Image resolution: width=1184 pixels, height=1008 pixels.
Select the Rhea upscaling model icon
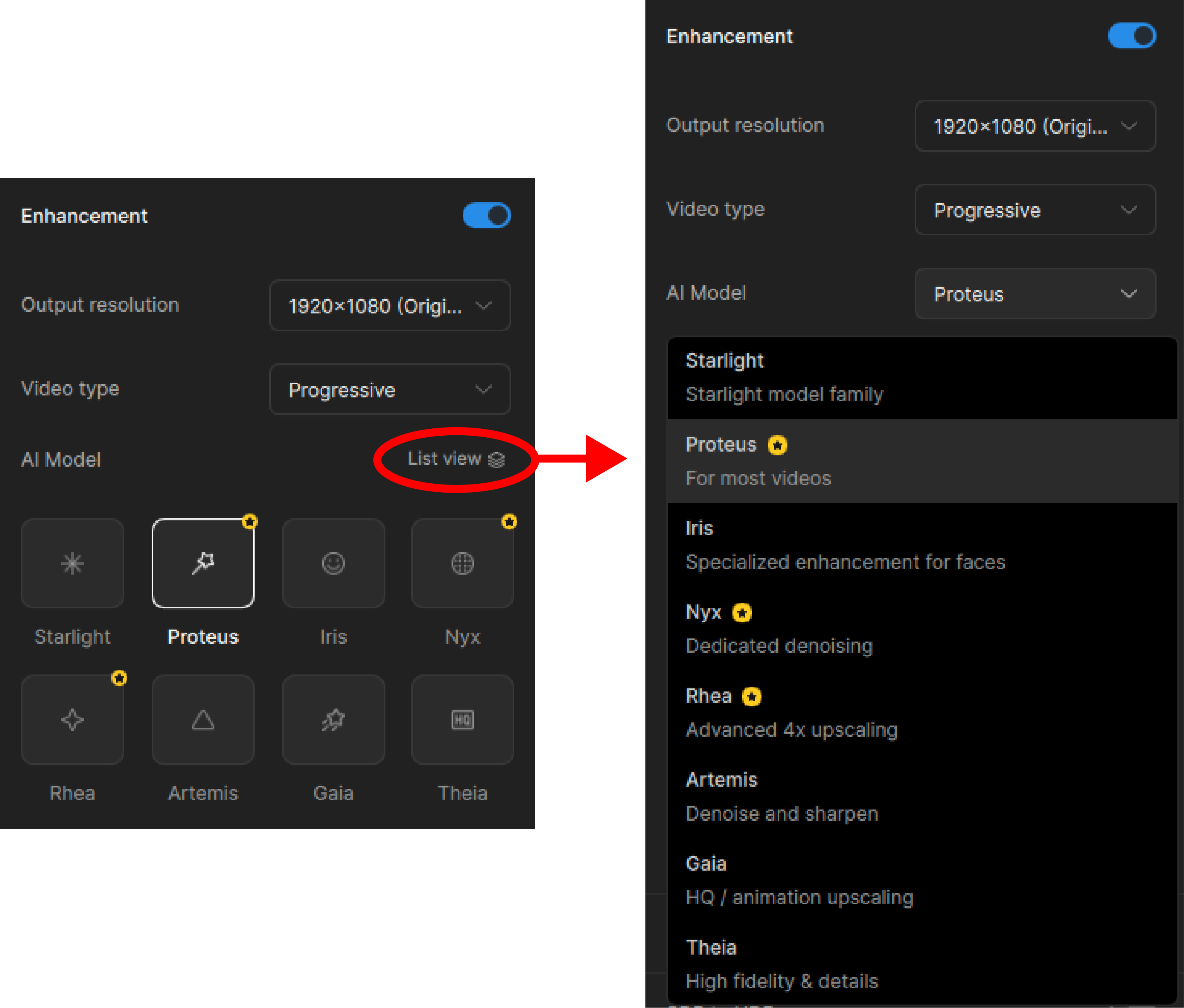[73, 719]
